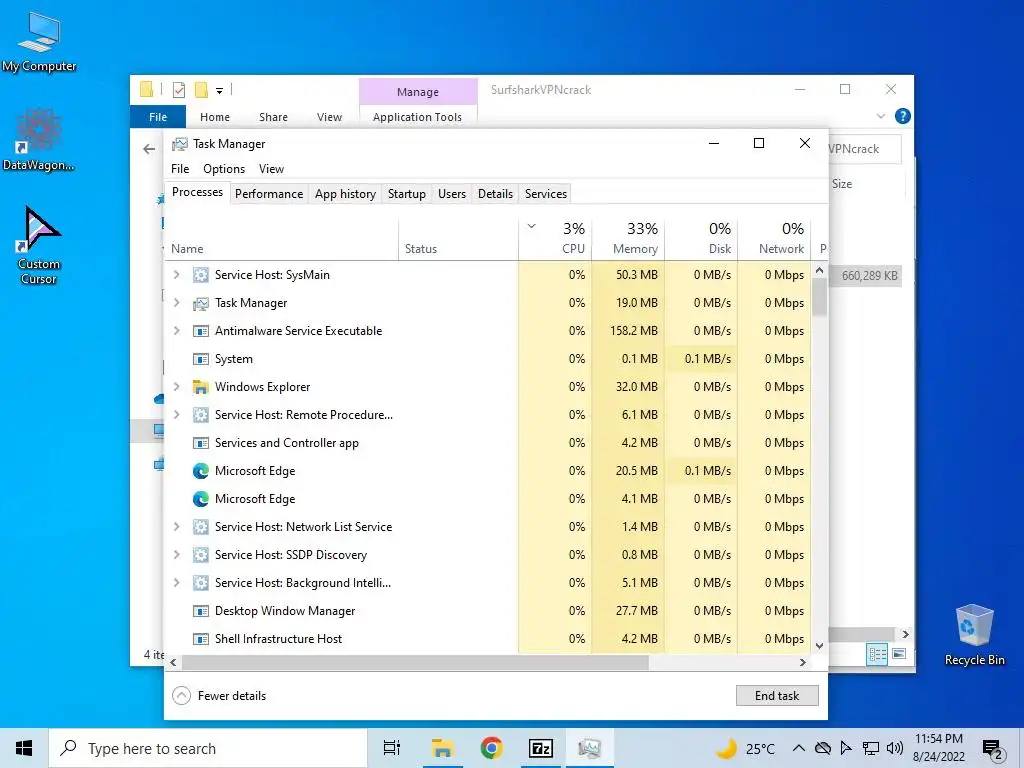Click the Services and Controller app icon

[200, 443]
